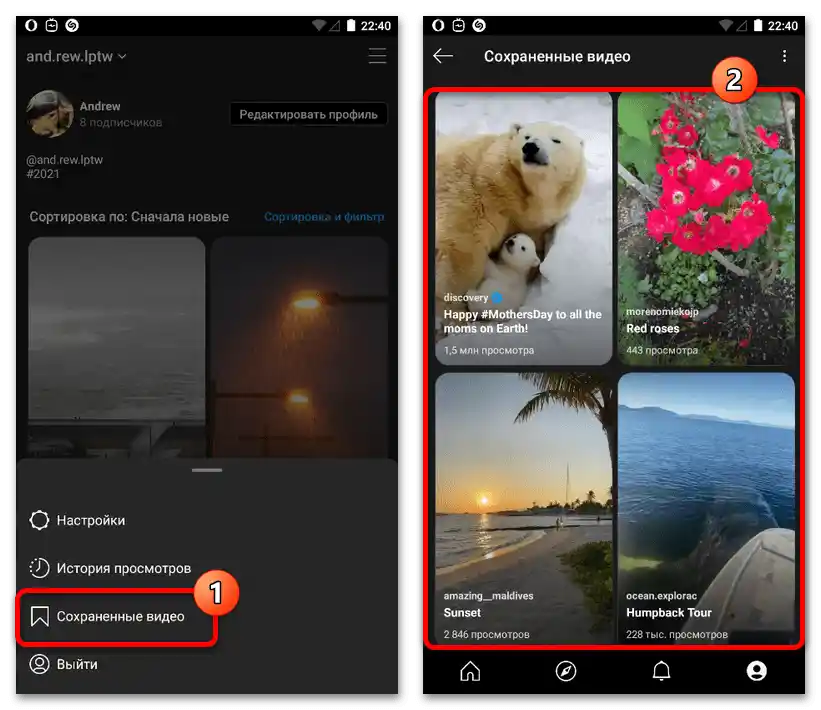Screen dimensions: 821x710
Task: Expand the and.rew.lptw account switcher
Action: pos(76,56)
